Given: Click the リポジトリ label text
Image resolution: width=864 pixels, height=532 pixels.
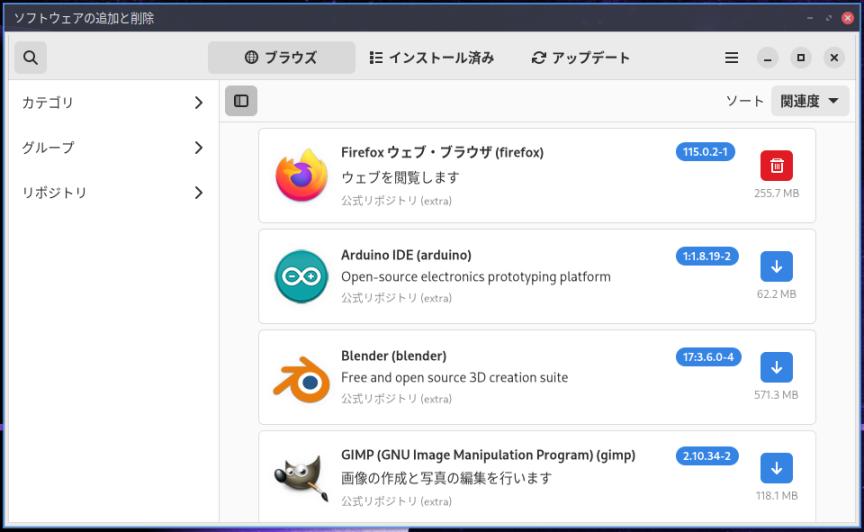Looking at the screenshot, I should pyautogui.click(x=54, y=193).
